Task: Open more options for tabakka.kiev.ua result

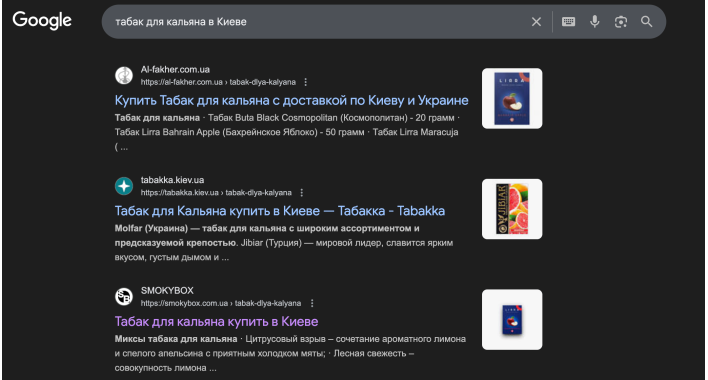Action: point(302,193)
